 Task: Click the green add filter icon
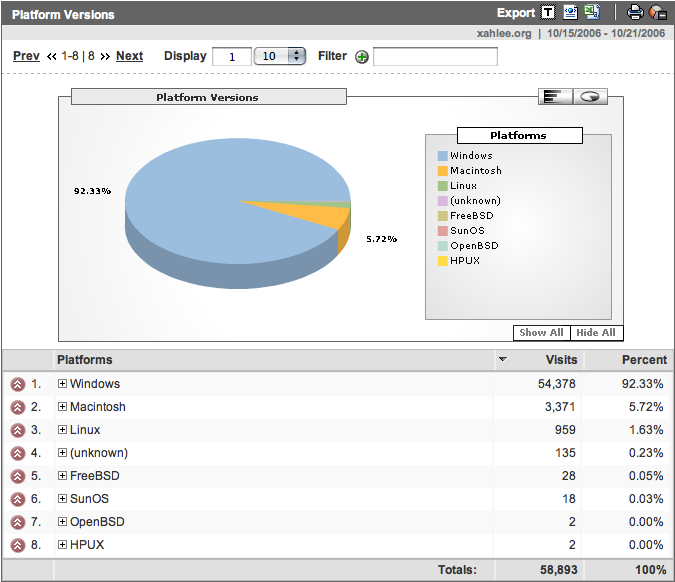pos(362,57)
